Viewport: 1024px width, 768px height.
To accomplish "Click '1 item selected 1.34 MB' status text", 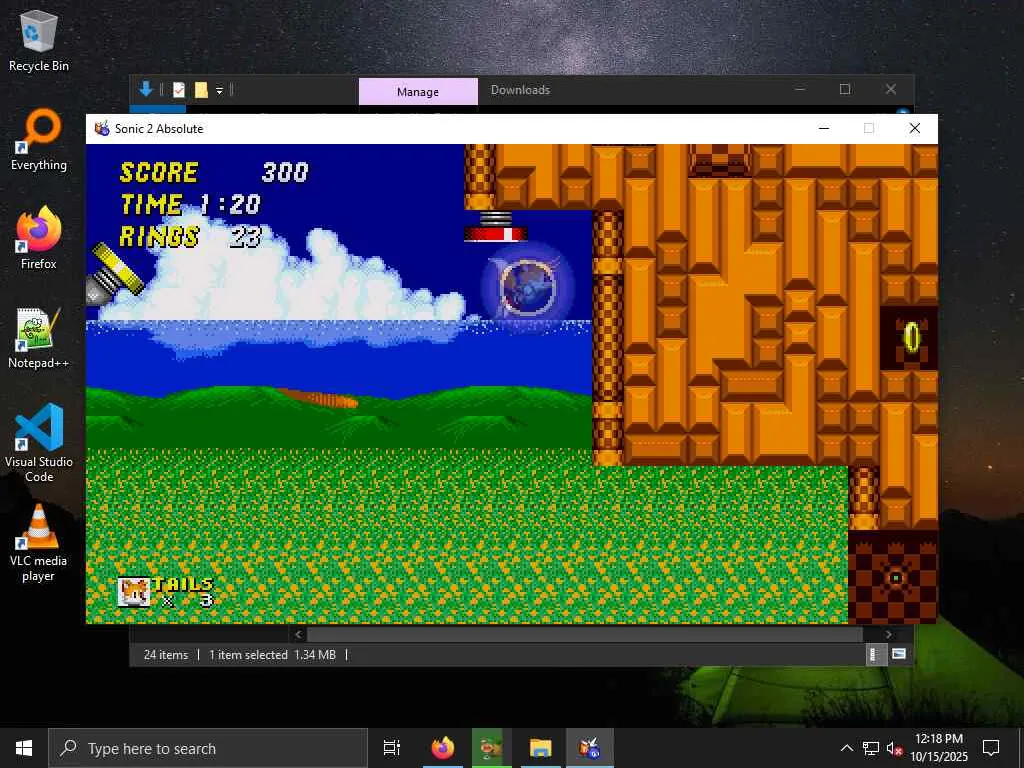I will (x=272, y=654).
